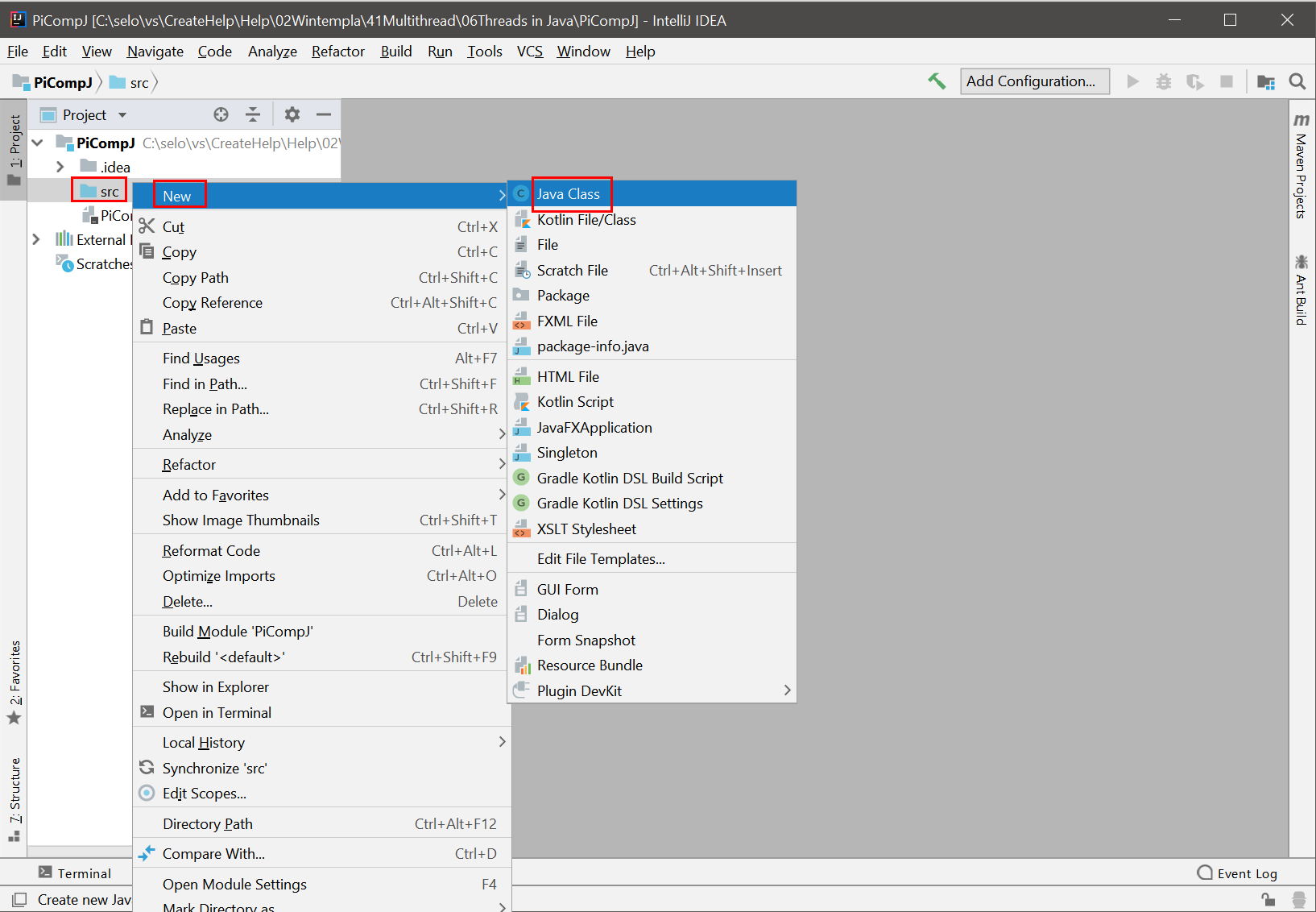
Task: Click the Run play icon in toolbar
Action: (x=1133, y=81)
